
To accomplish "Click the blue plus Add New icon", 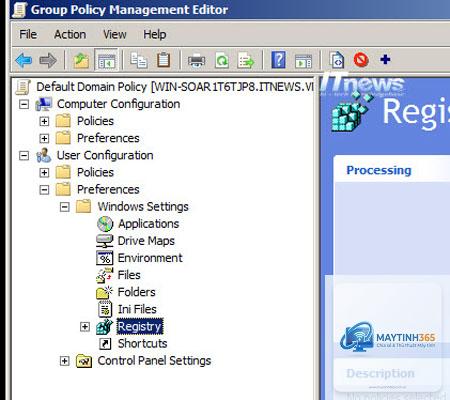I will coord(385,60).
